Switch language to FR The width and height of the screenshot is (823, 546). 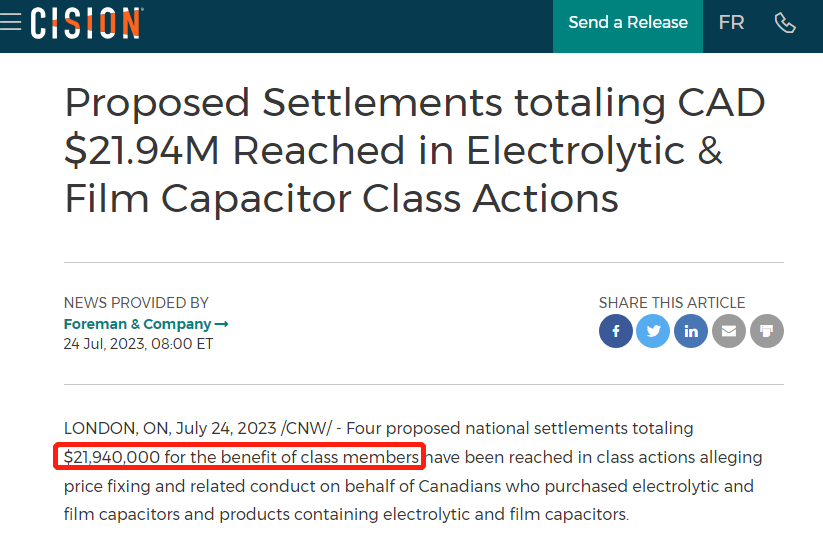click(731, 23)
